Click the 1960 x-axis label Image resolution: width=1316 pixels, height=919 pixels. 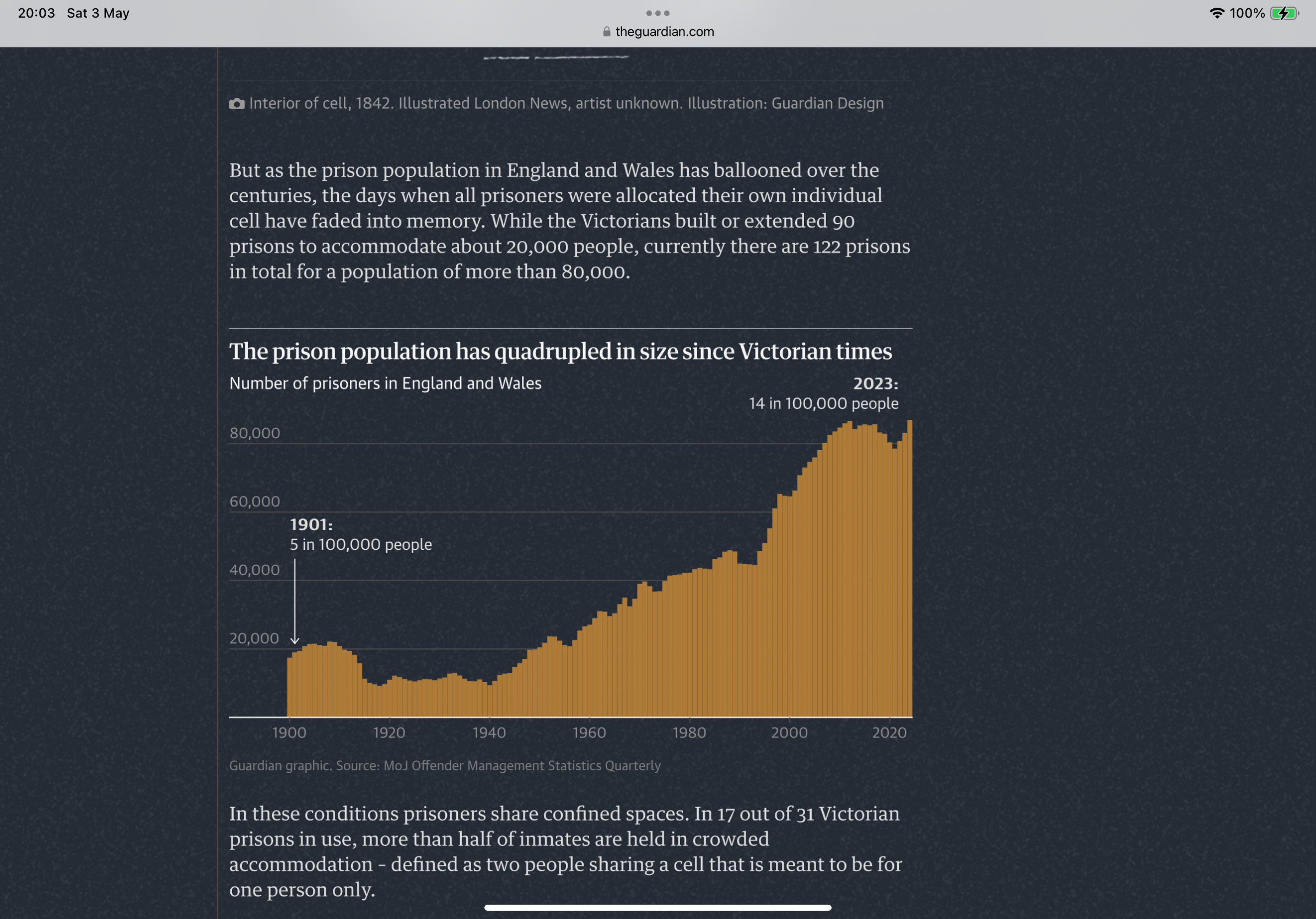(589, 732)
